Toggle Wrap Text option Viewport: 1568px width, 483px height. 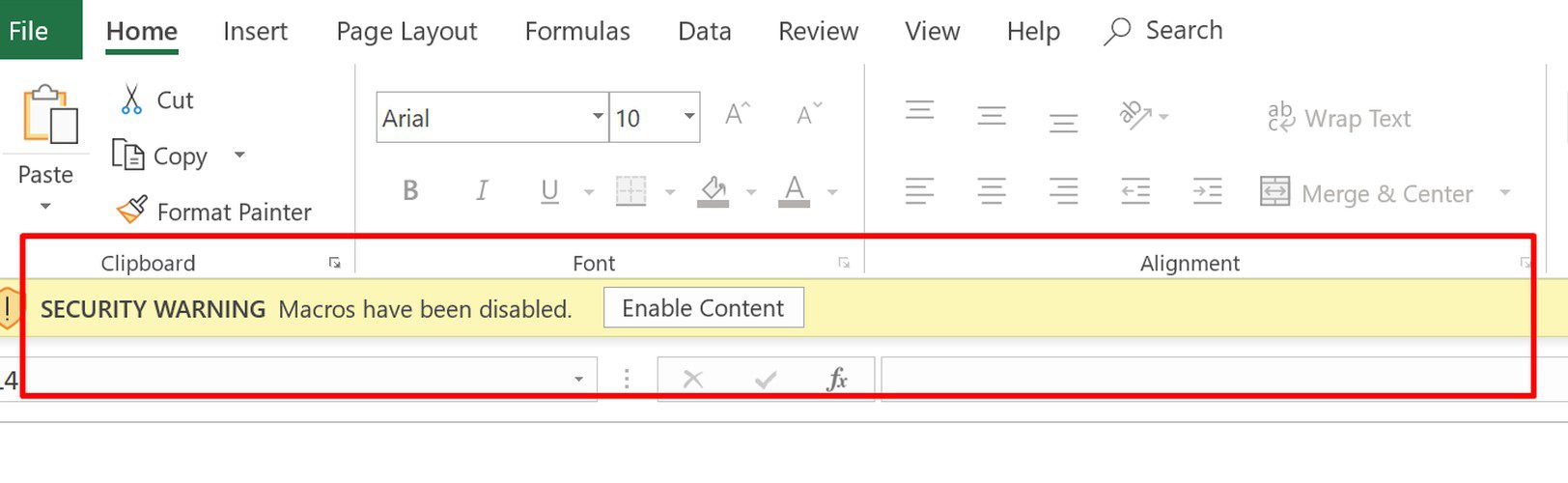pyautogui.click(x=1339, y=118)
